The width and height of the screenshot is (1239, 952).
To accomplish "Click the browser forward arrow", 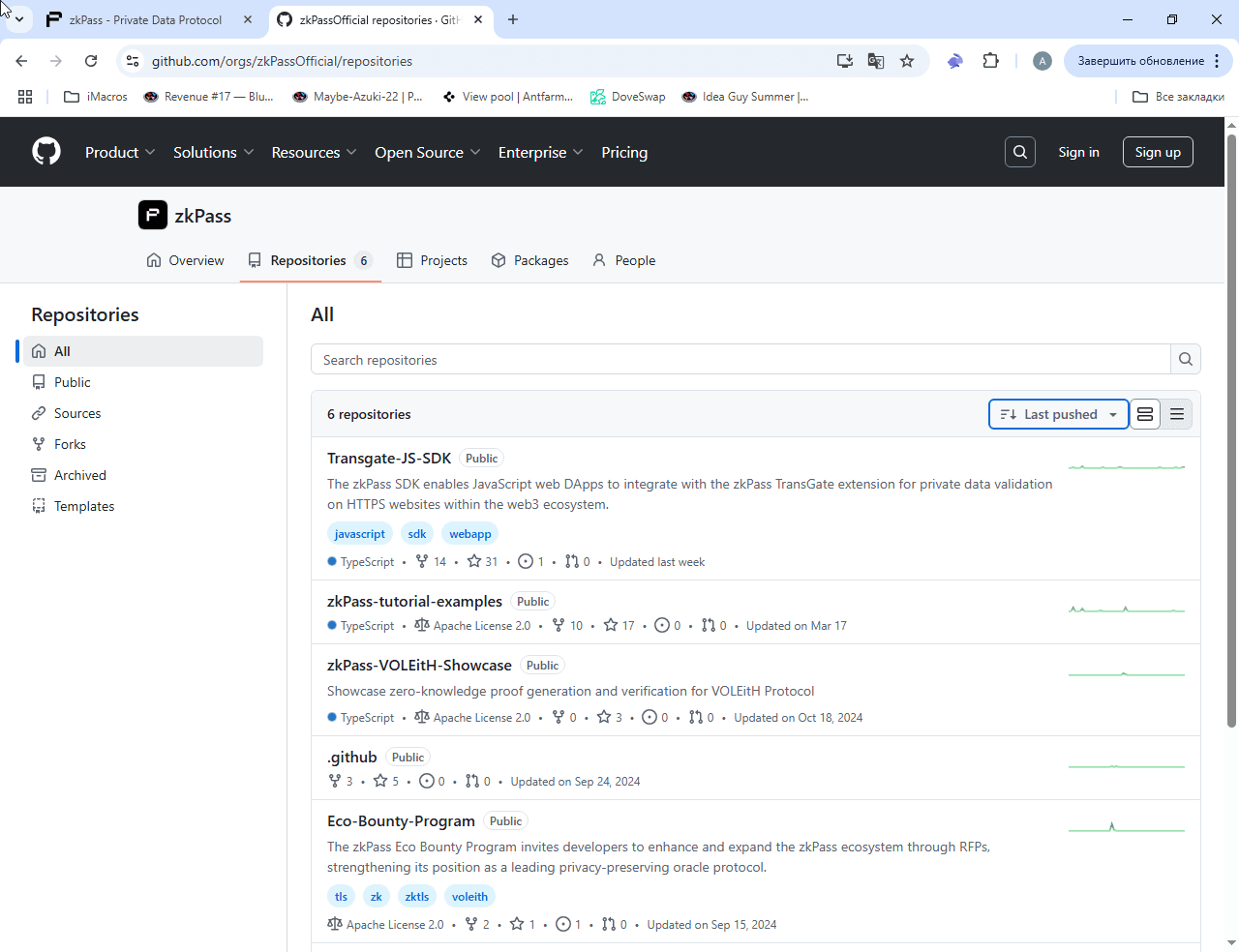I will pyautogui.click(x=56, y=61).
